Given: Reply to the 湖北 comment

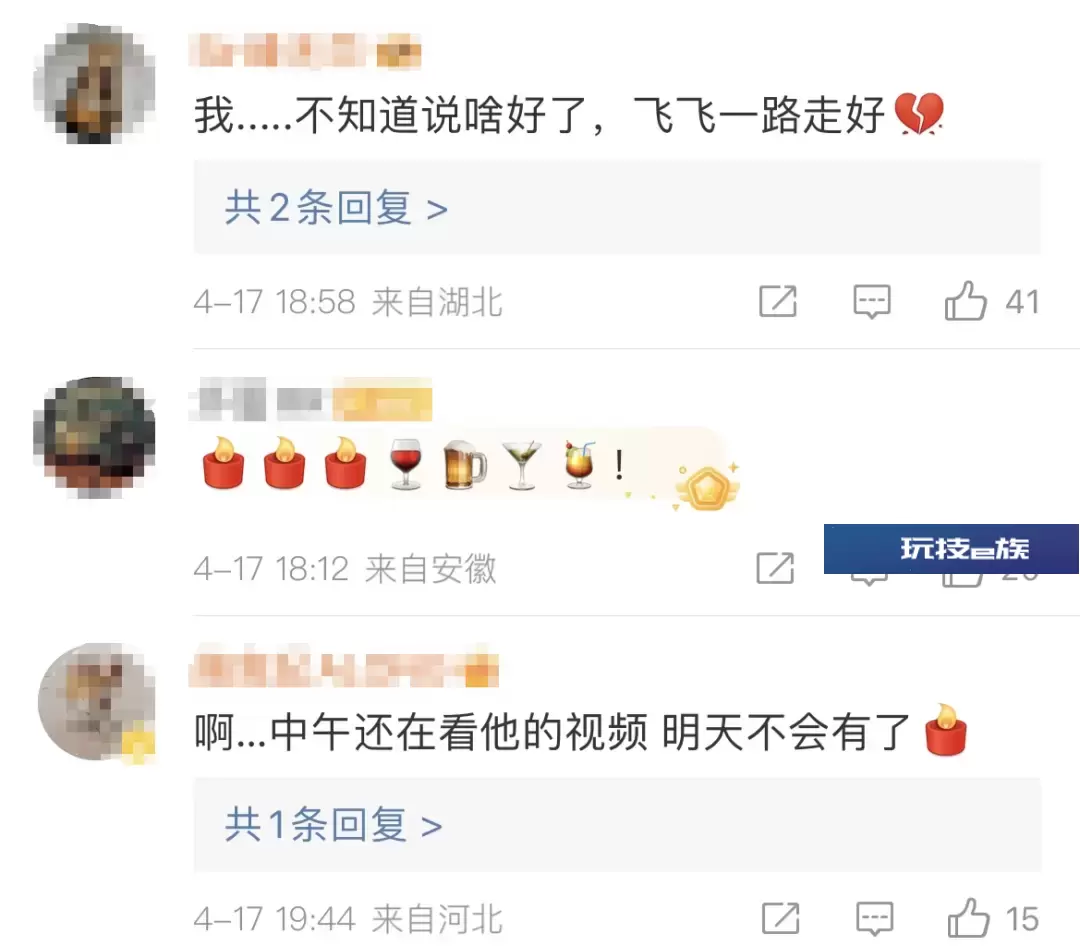Looking at the screenshot, I should click(871, 301).
